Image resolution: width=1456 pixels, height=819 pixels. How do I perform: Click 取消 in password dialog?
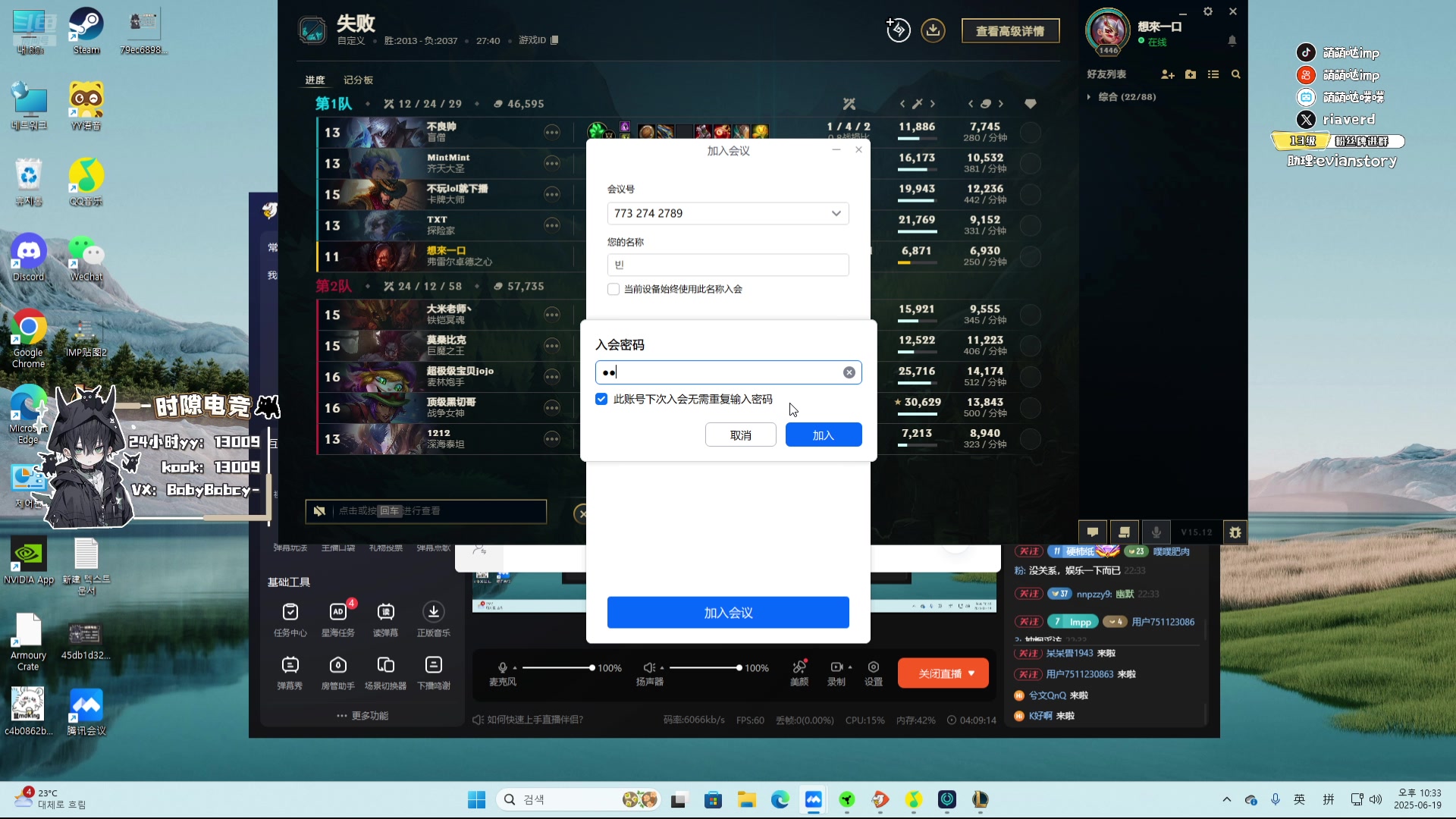(x=741, y=435)
